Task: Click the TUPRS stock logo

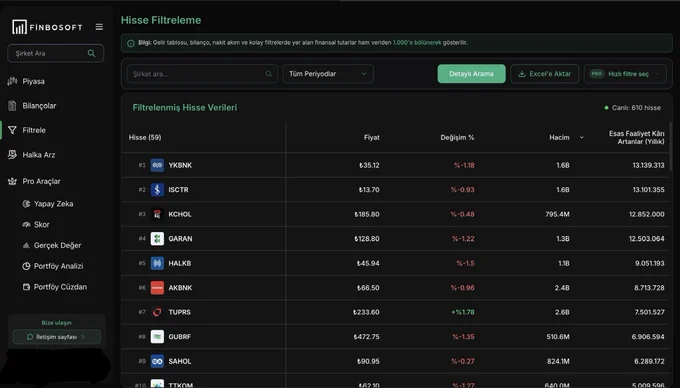Action: point(157,312)
